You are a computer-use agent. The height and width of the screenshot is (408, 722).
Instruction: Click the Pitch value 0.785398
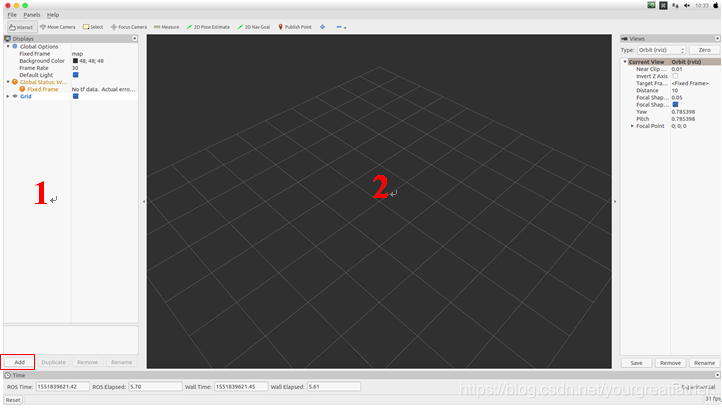[683, 119]
